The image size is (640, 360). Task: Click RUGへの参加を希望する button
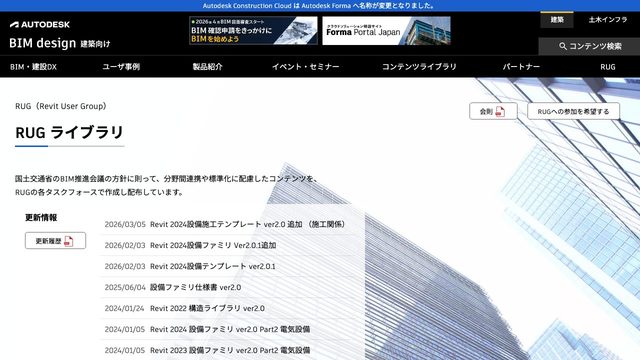point(573,111)
